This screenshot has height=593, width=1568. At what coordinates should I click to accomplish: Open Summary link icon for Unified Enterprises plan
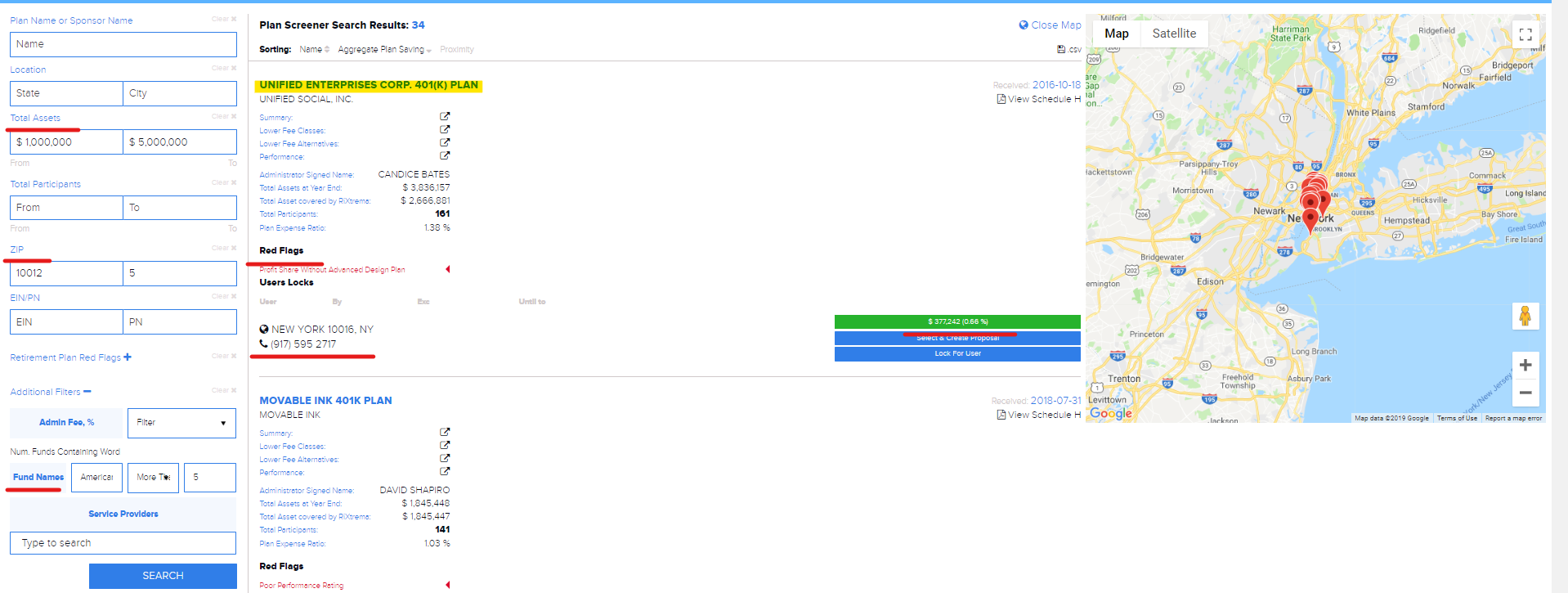coord(445,117)
